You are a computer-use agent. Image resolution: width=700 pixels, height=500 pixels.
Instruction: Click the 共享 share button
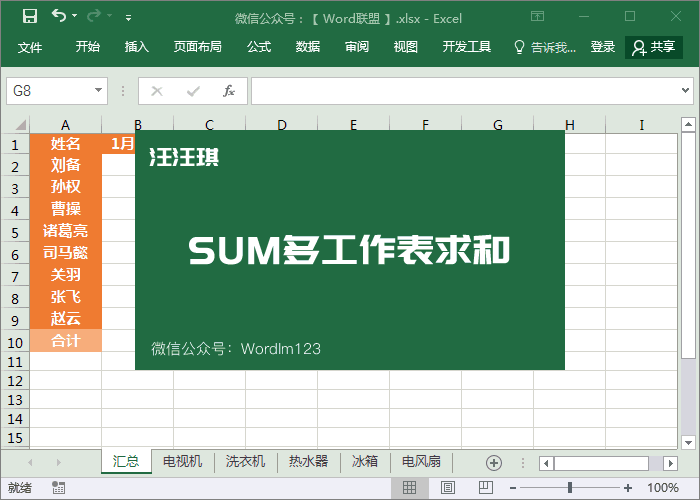coord(654,47)
